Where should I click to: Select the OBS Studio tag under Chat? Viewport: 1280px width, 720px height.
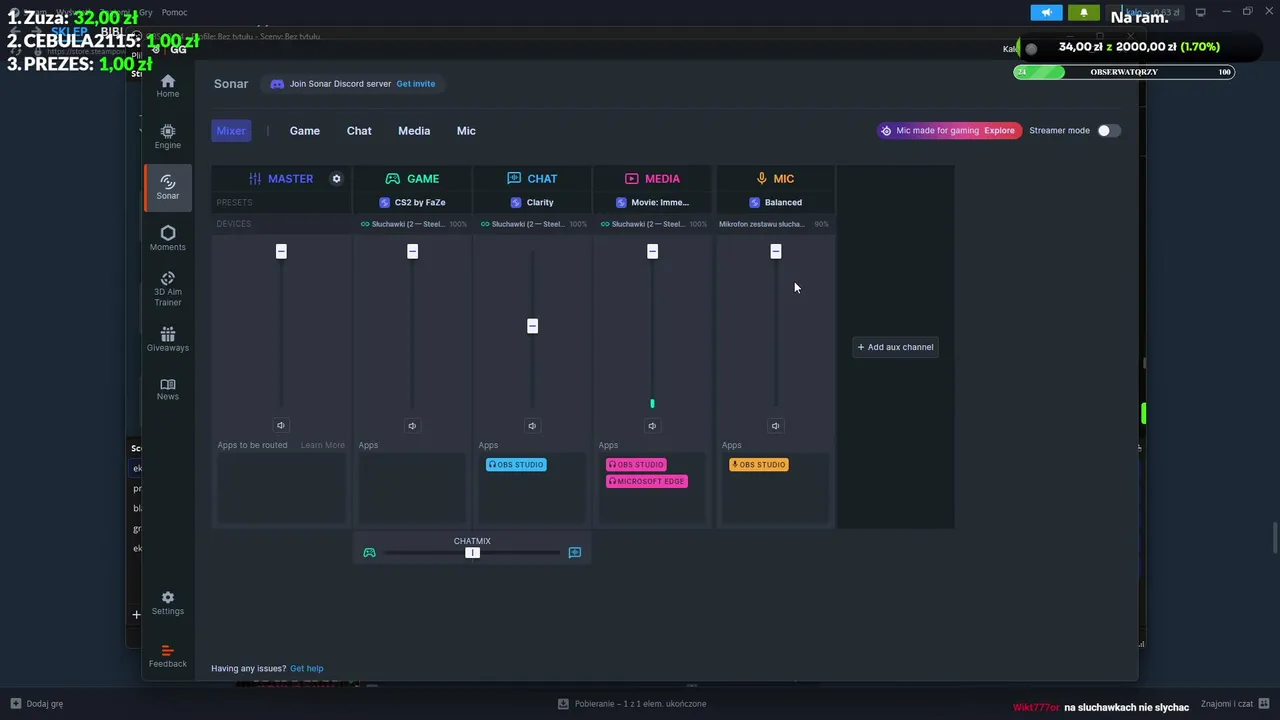pos(516,465)
